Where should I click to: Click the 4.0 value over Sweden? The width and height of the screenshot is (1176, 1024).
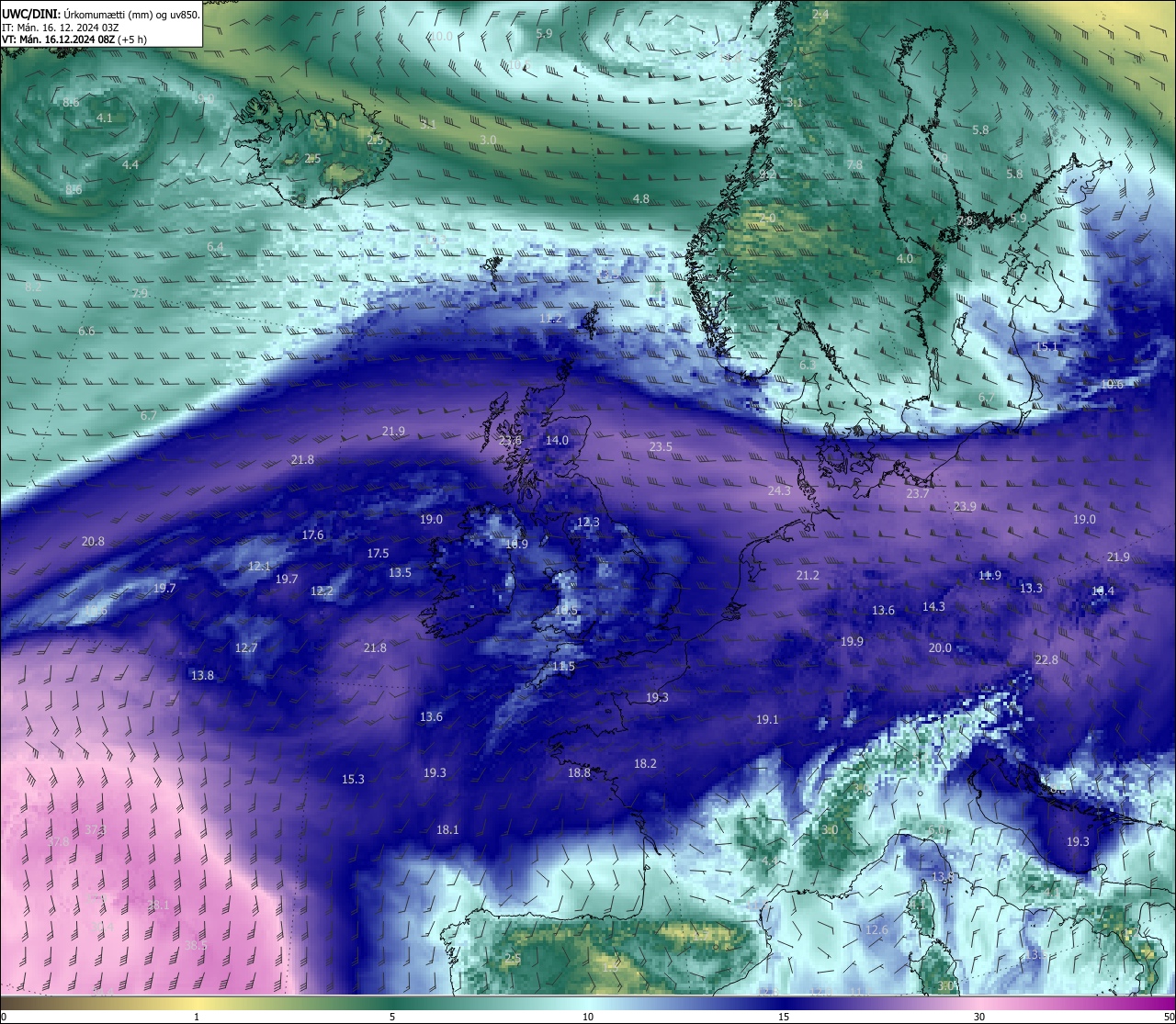tap(905, 258)
